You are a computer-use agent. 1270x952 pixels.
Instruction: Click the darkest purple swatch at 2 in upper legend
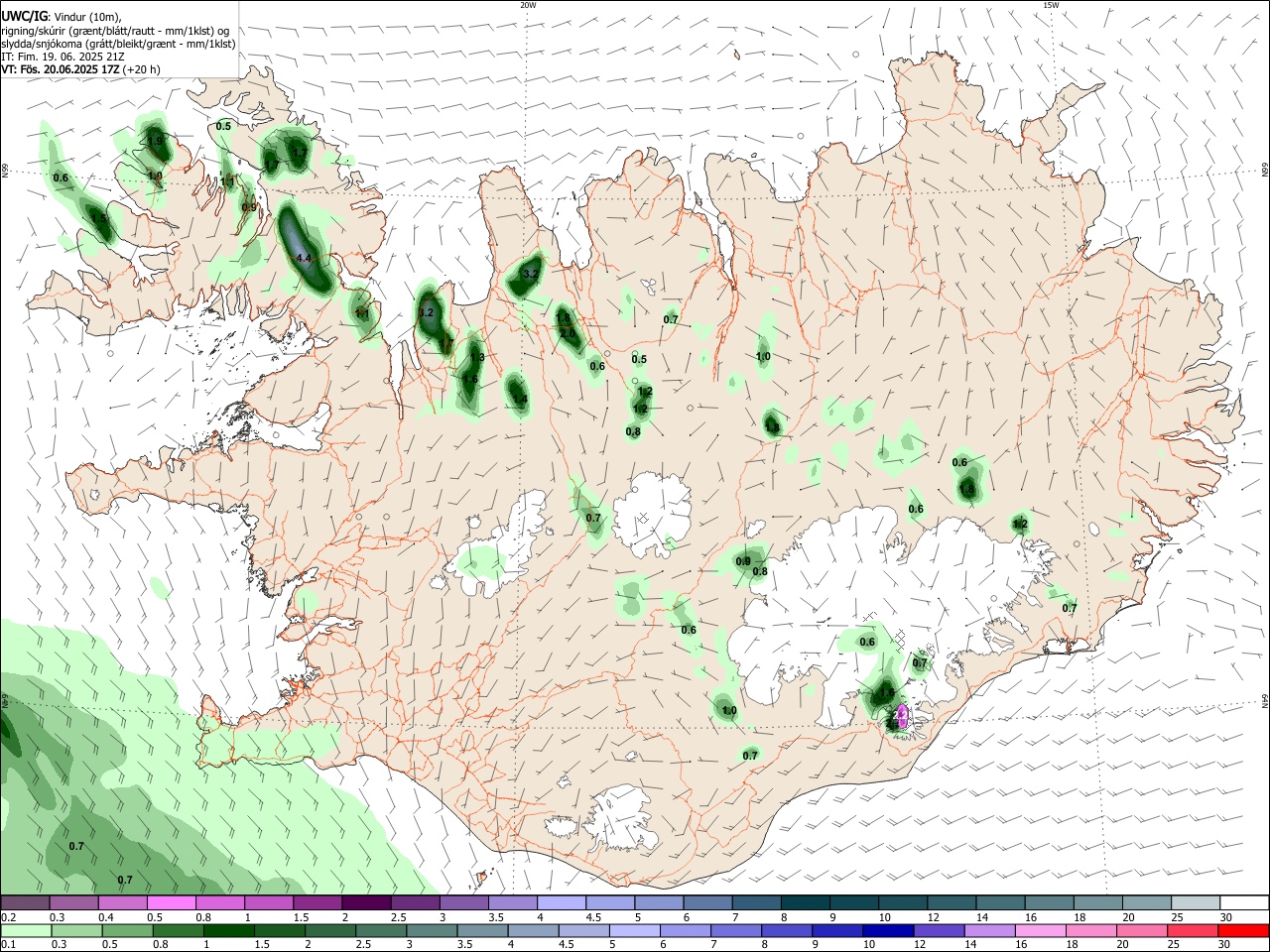366,902
